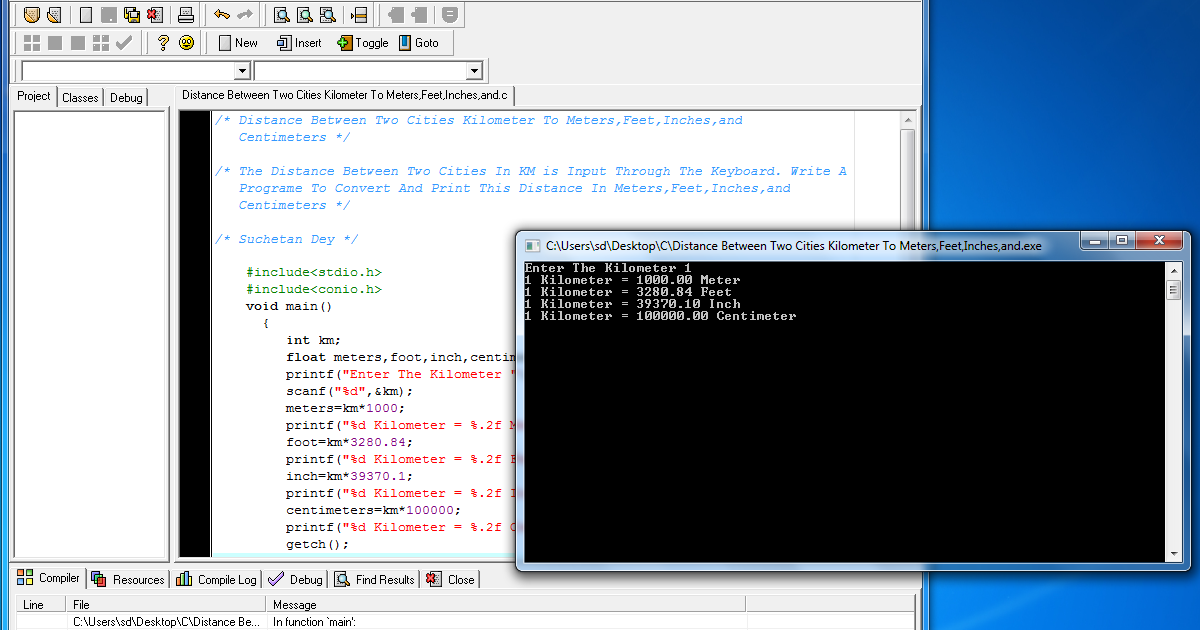
Task: Click the grayed checkmark syntax check icon
Action: pyautogui.click(x=124, y=42)
